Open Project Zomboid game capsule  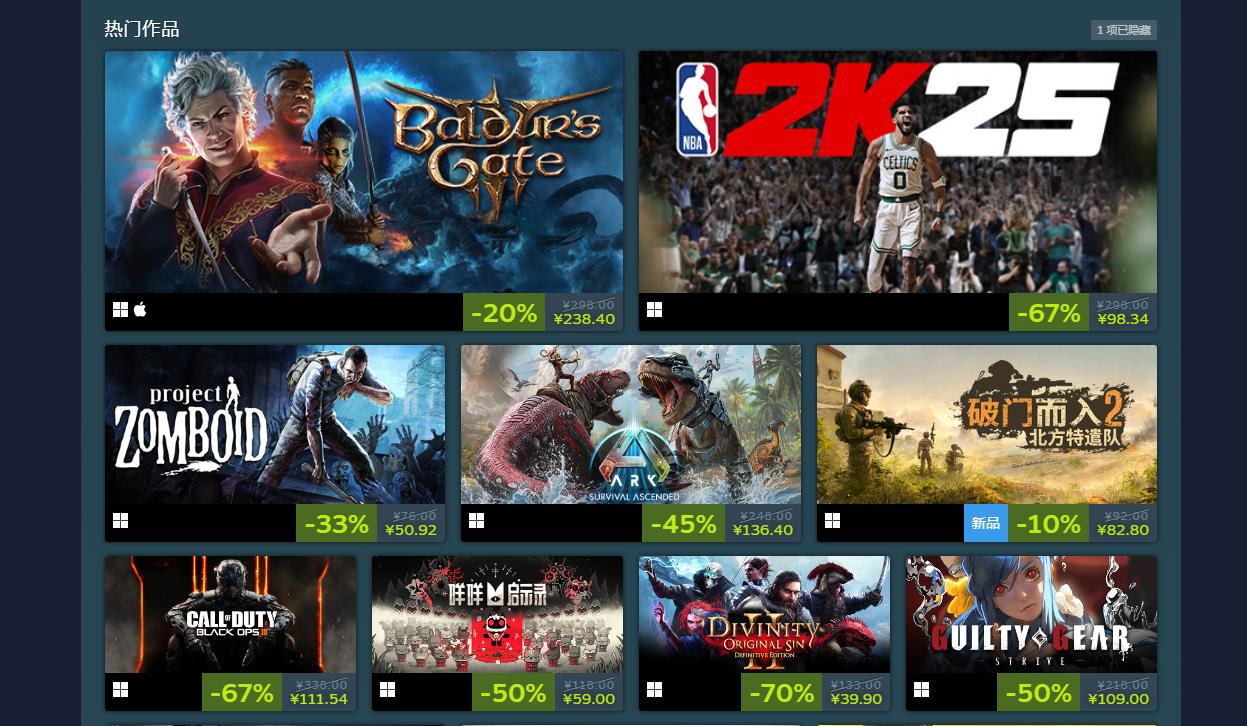point(275,425)
